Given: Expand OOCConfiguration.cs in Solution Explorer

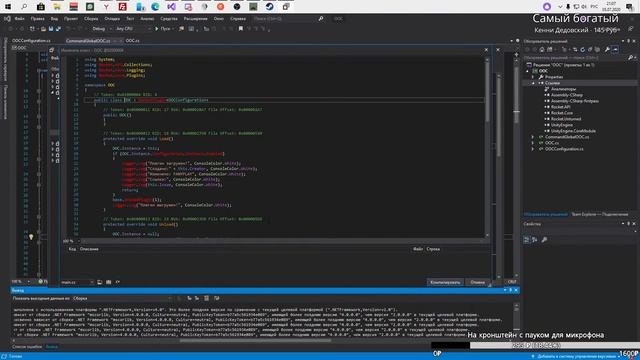Looking at the screenshot, I should pyautogui.click(x=533, y=149).
